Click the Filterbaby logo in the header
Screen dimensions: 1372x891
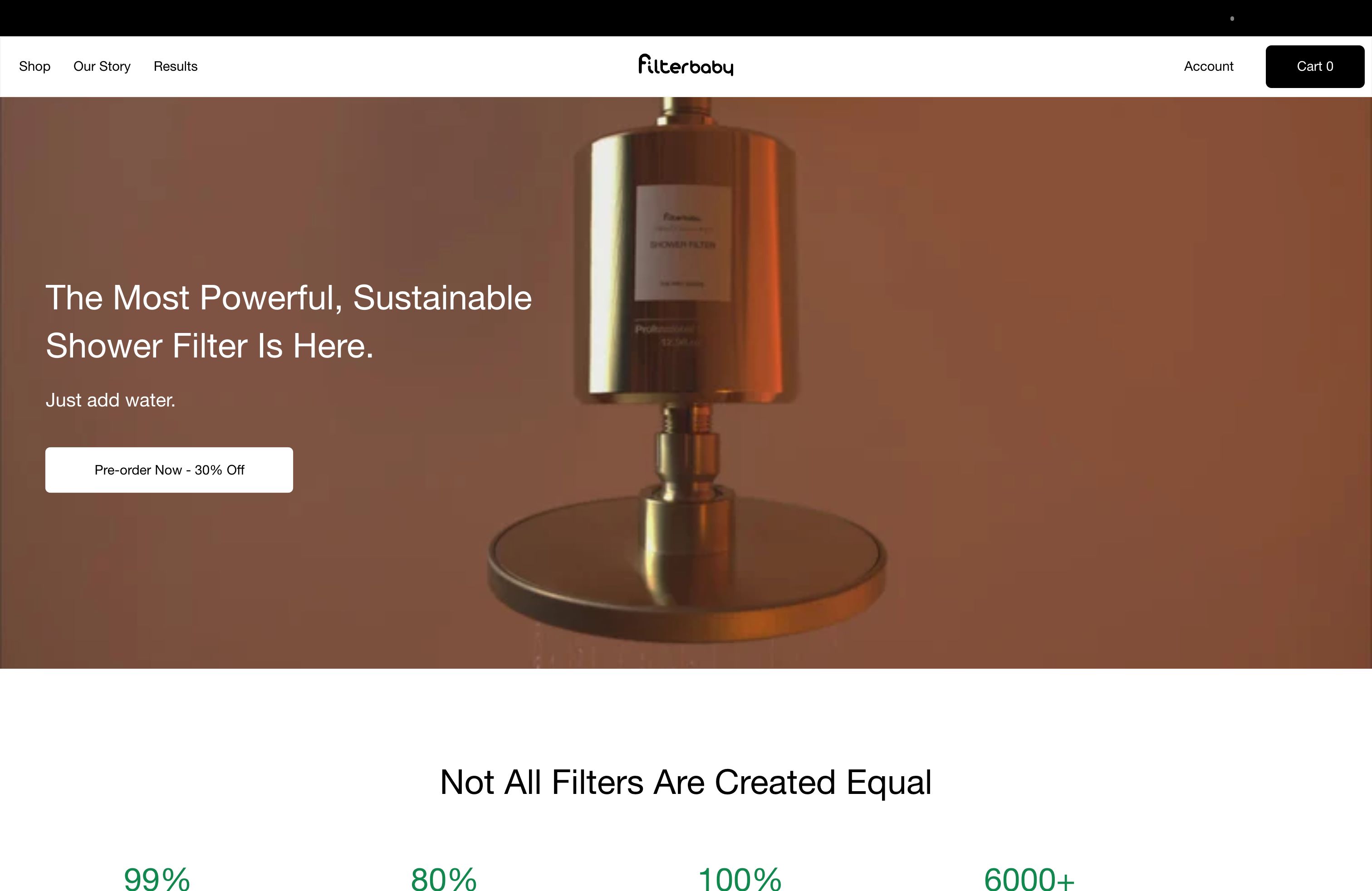pos(686,66)
